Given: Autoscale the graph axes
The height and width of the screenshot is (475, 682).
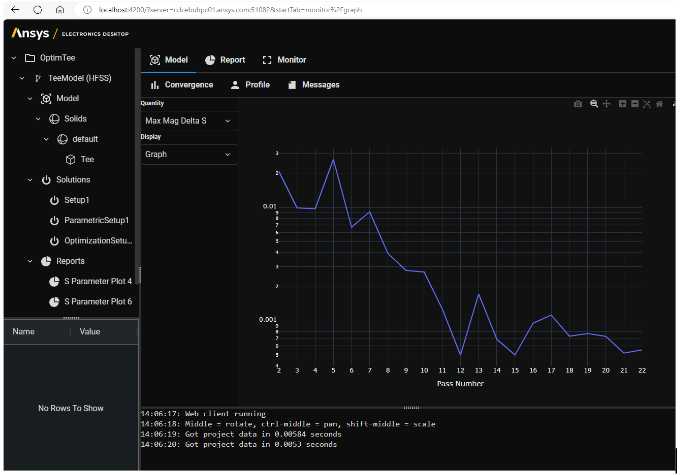Looking at the screenshot, I should tap(647, 104).
